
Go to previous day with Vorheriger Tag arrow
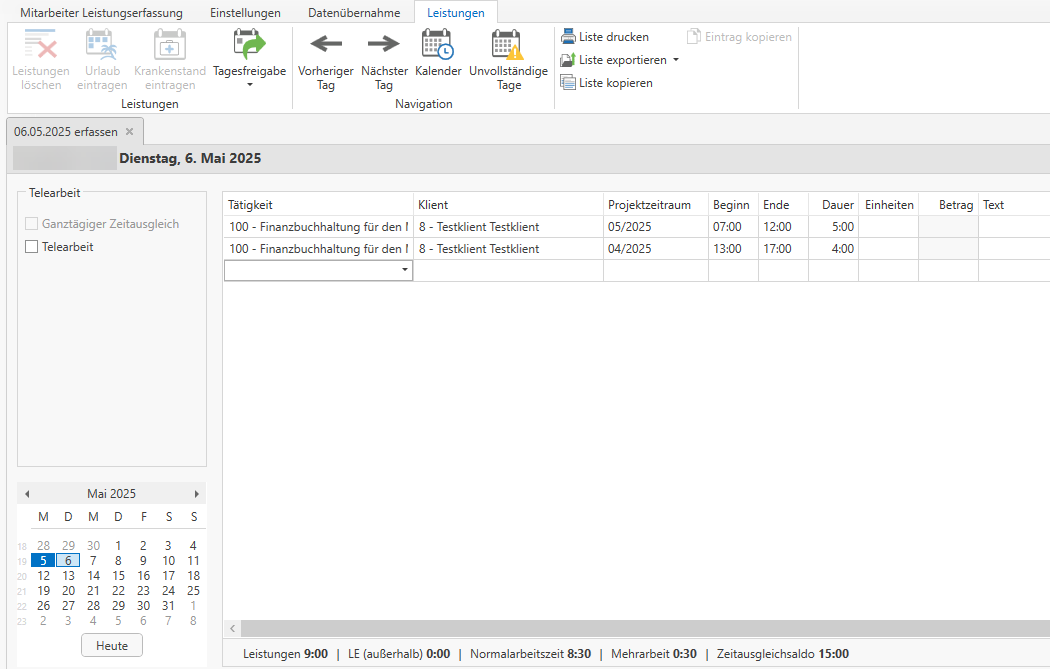(325, 45)
